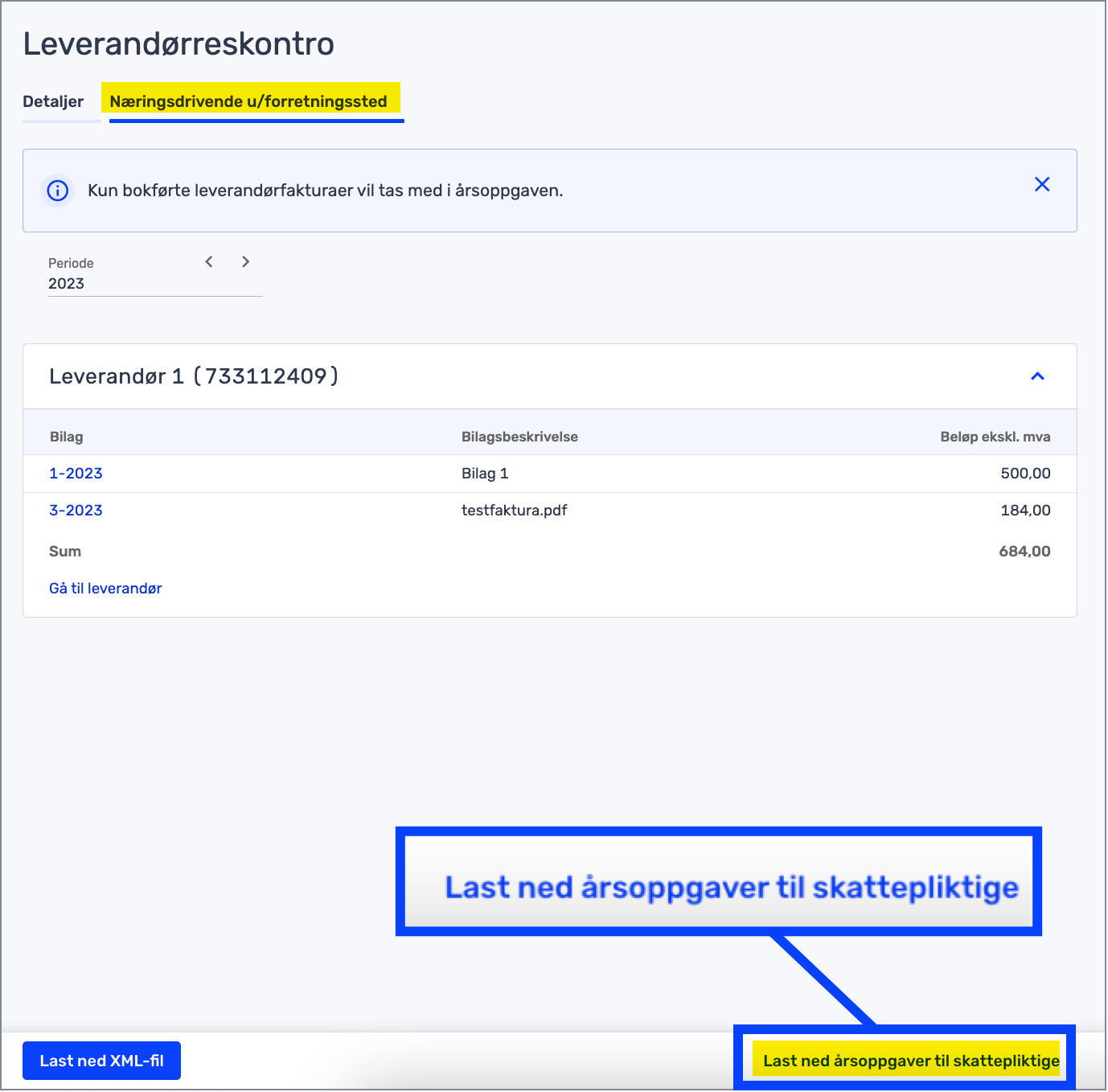Click the chevron next to Leverandør 1 heading
The height and width of the screenshot is (1092, 1108).
pos(1037,376)
